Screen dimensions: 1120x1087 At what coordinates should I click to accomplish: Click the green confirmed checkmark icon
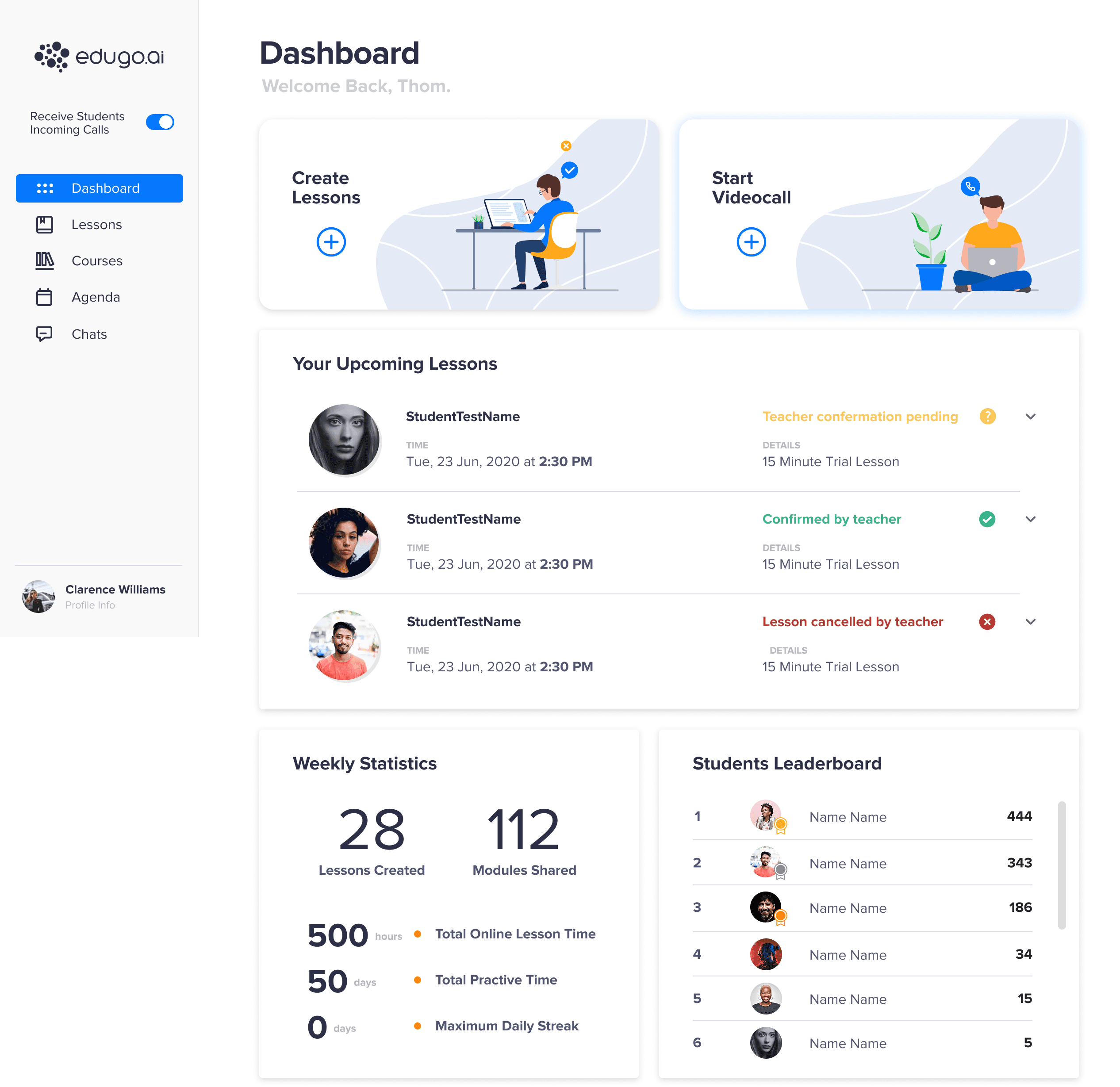987,519
